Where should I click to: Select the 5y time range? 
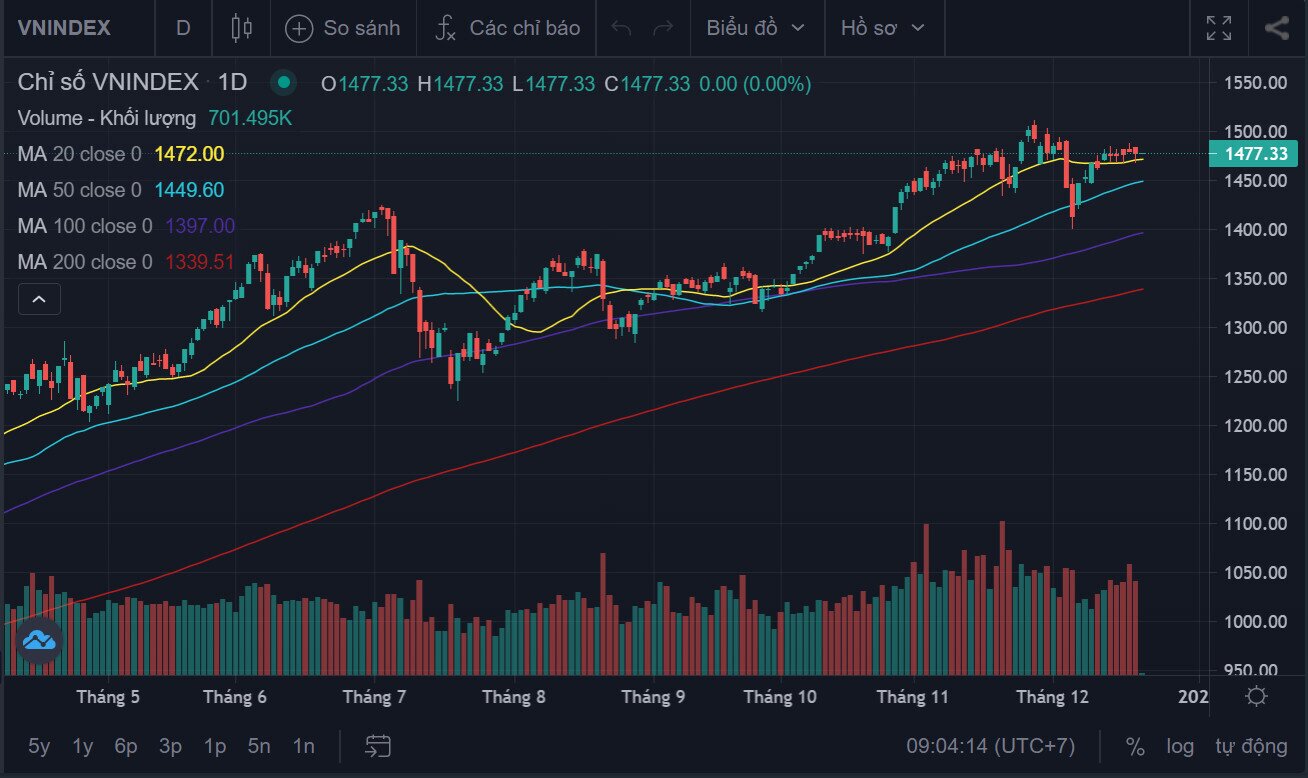tap(39, 746)
